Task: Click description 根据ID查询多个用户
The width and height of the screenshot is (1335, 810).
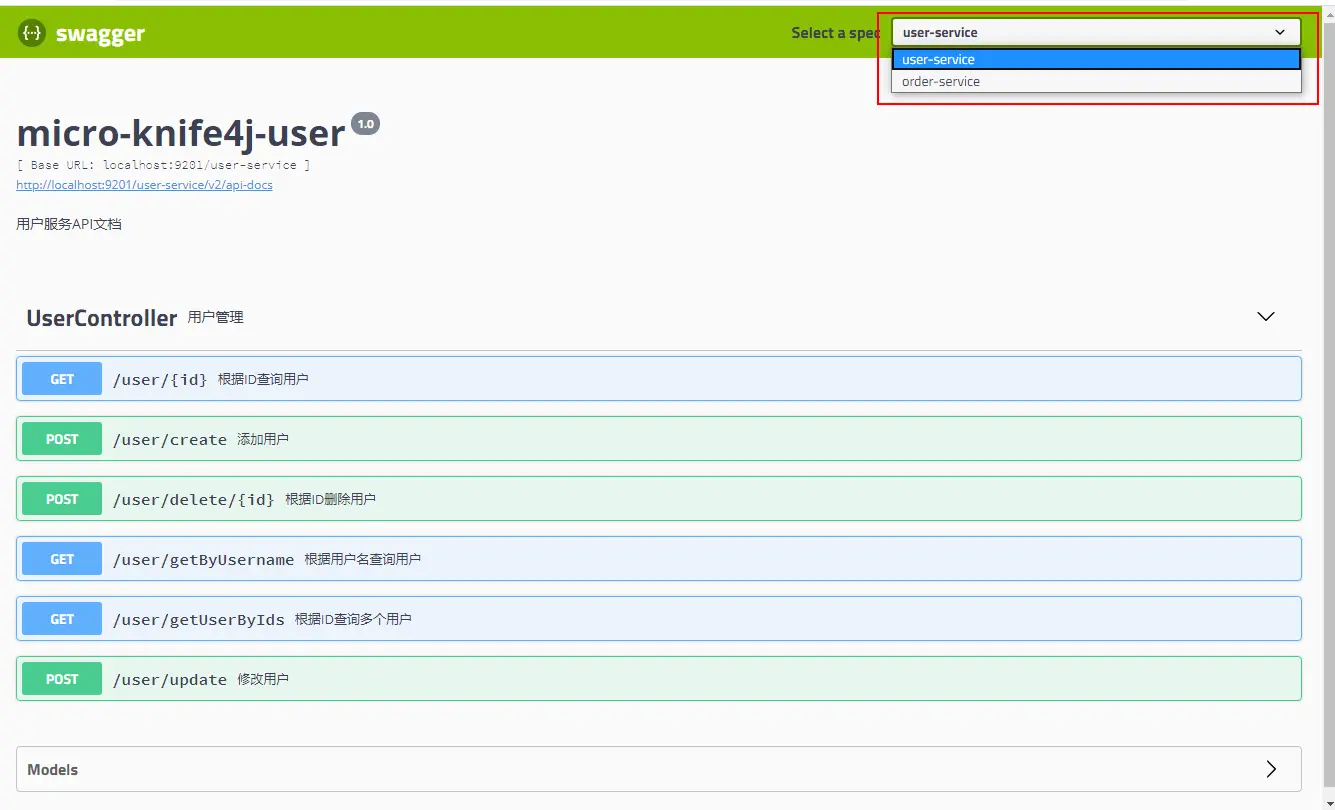Action: pyautogui.click(x=353, y=620)
